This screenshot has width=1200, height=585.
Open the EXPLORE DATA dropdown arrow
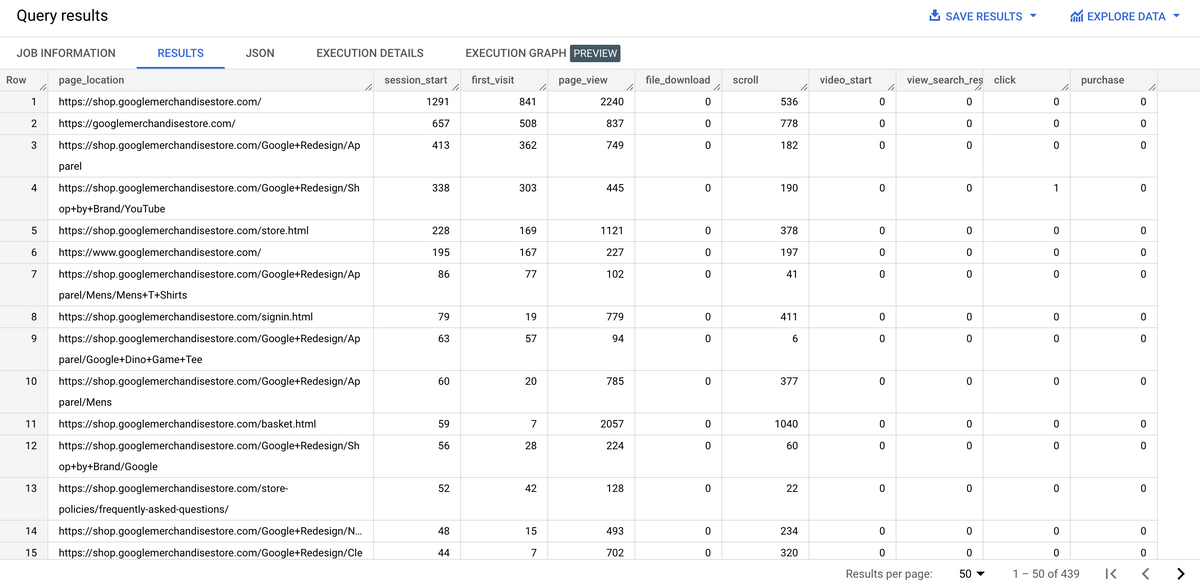coord(1176,16)
